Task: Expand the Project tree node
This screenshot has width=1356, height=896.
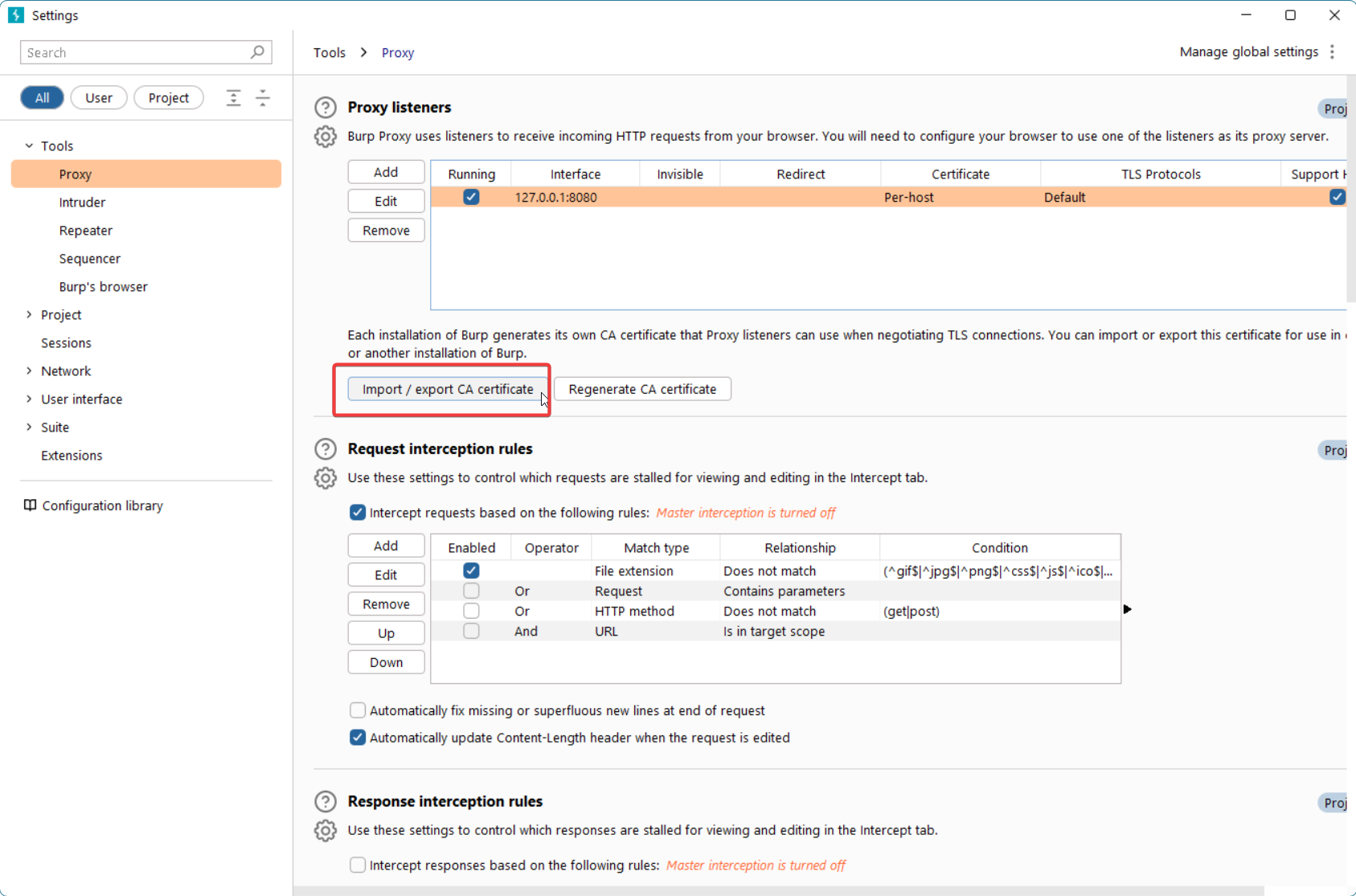Action: point(29,315)
